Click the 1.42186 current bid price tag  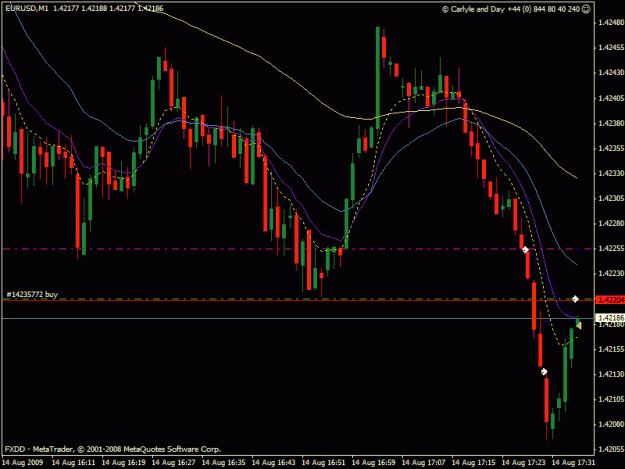coord(610,318)
